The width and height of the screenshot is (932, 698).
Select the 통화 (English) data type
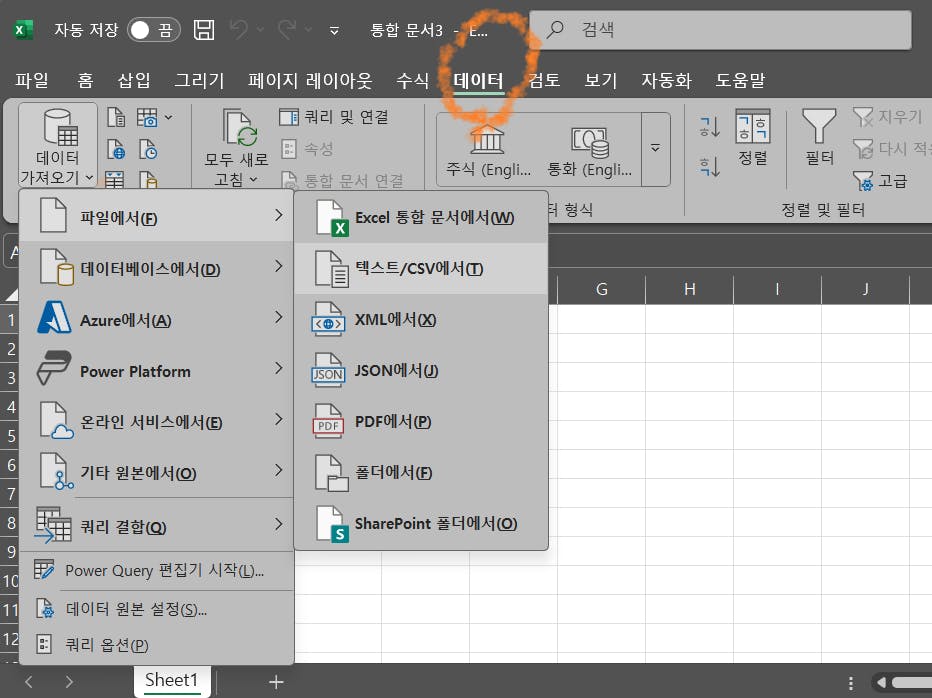click(x=590, y=149)
